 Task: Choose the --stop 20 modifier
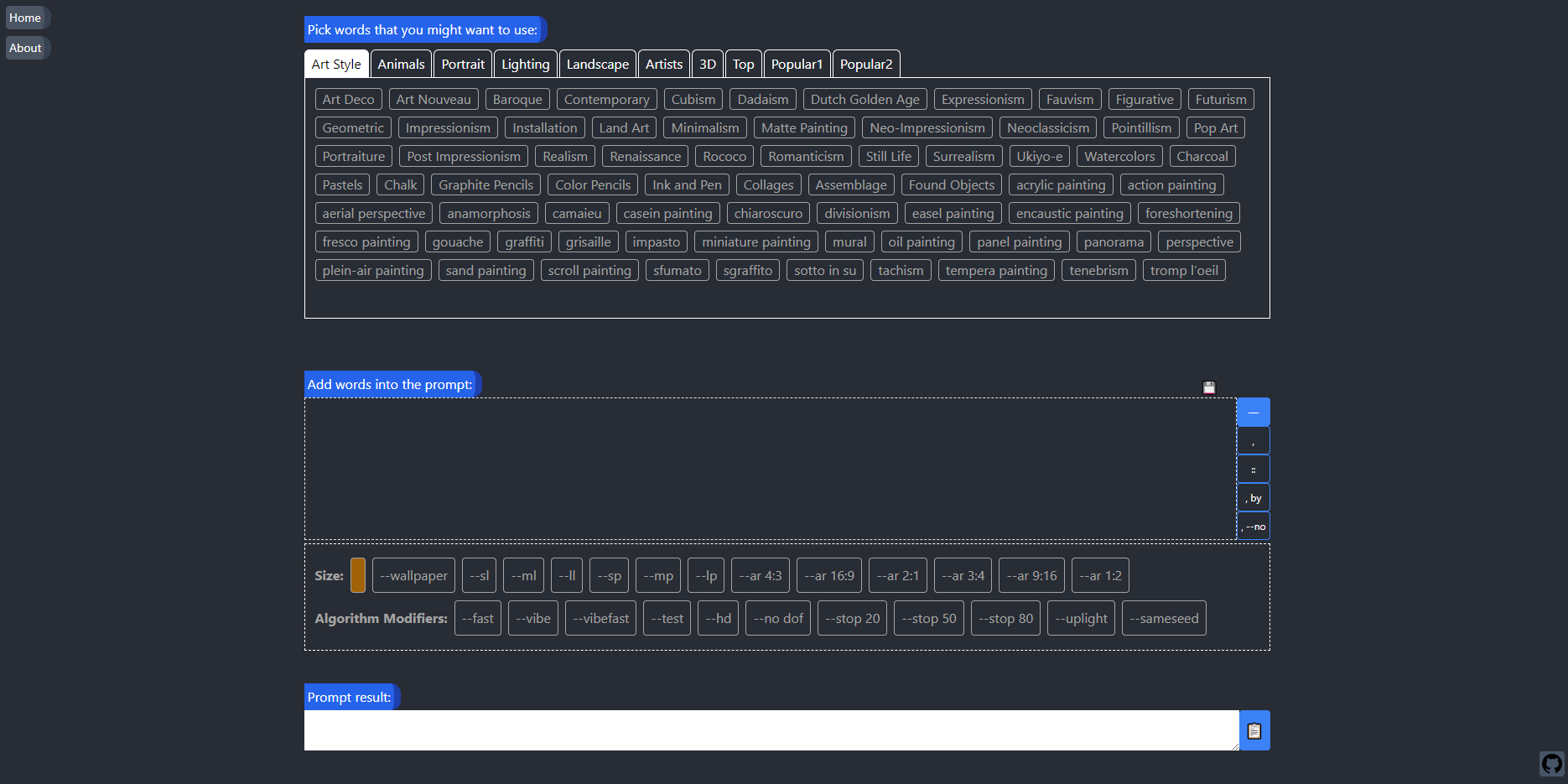tap(852, 618)
